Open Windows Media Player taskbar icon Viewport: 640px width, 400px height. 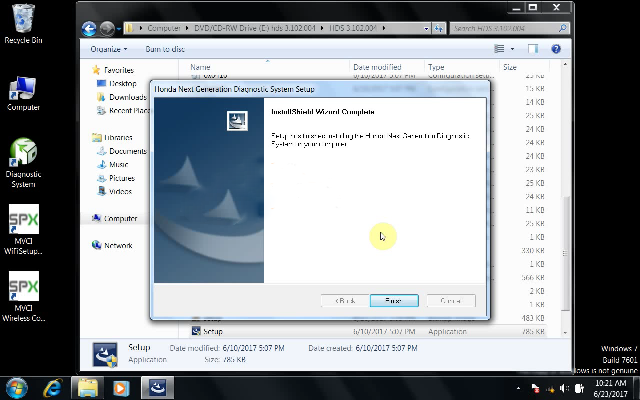tap(121, 388)
